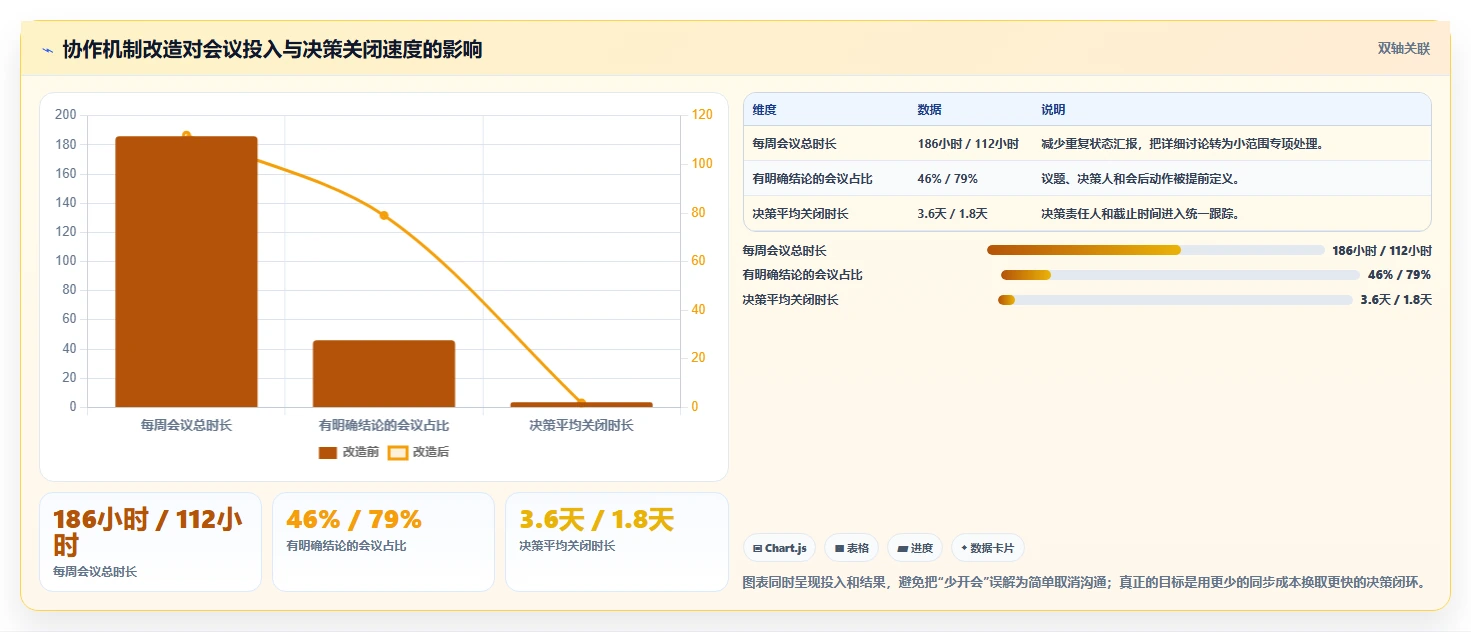
Task: Click the description 减少重复状态汇报 in the table
Action: click(1183, 144)
